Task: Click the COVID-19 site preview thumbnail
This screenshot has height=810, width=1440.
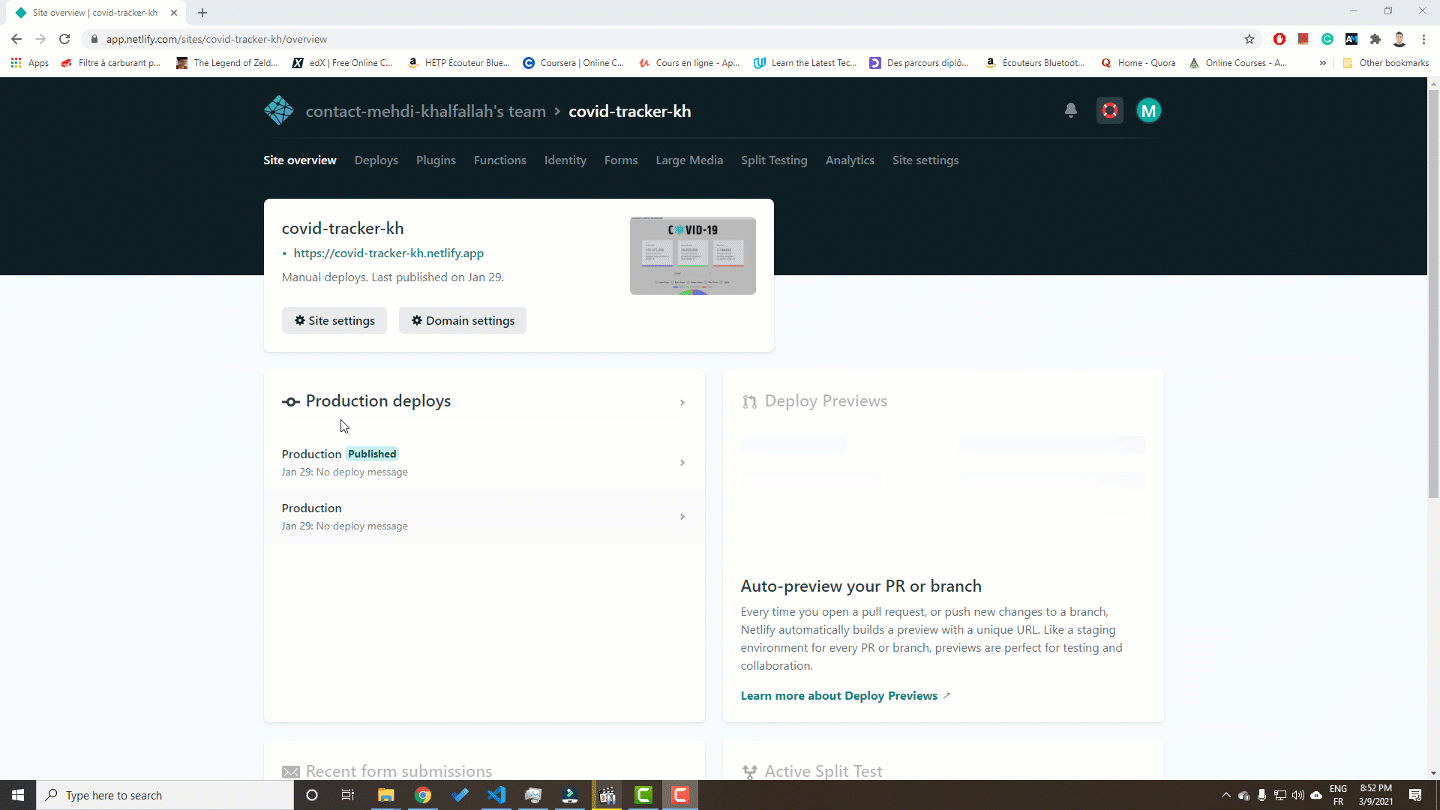Action: [x=693, y=256]
